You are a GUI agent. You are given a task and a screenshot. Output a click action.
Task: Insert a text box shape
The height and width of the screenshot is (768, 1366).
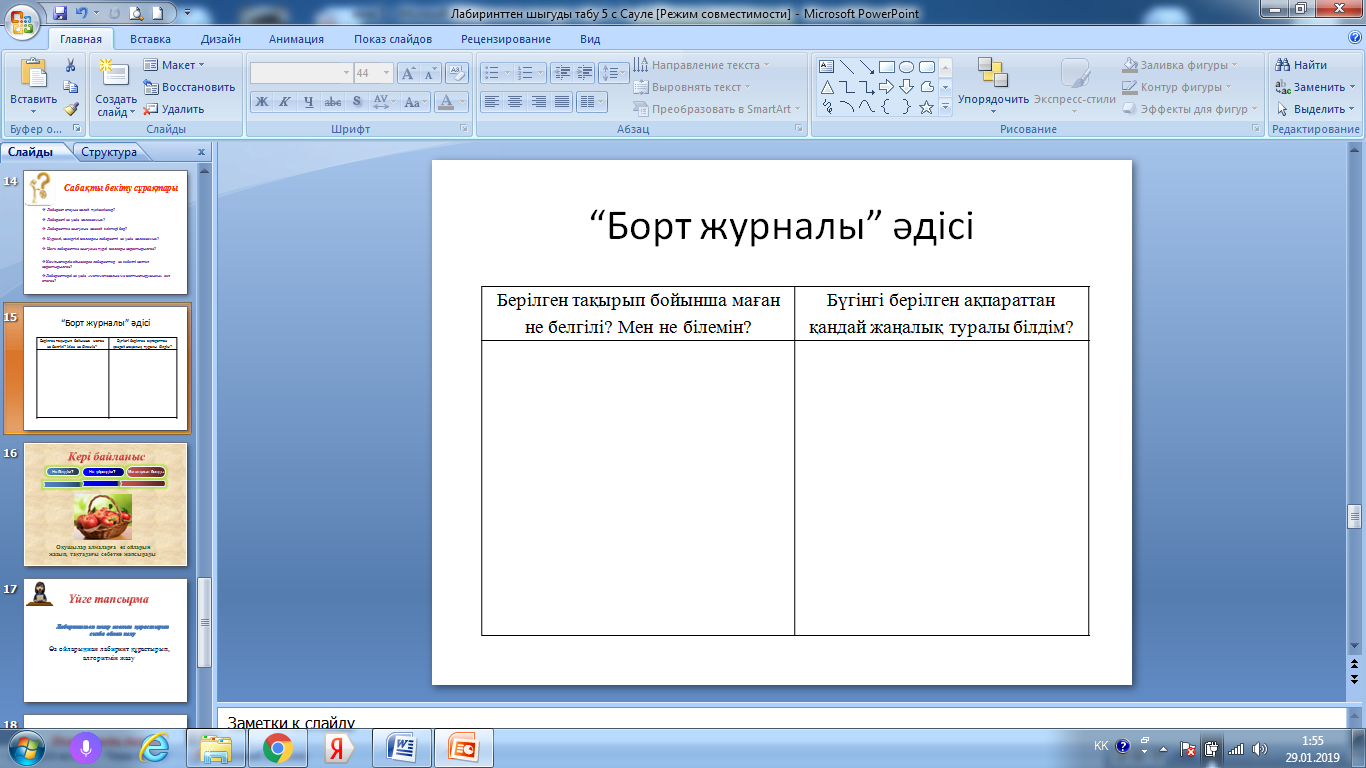coord(827,66)
